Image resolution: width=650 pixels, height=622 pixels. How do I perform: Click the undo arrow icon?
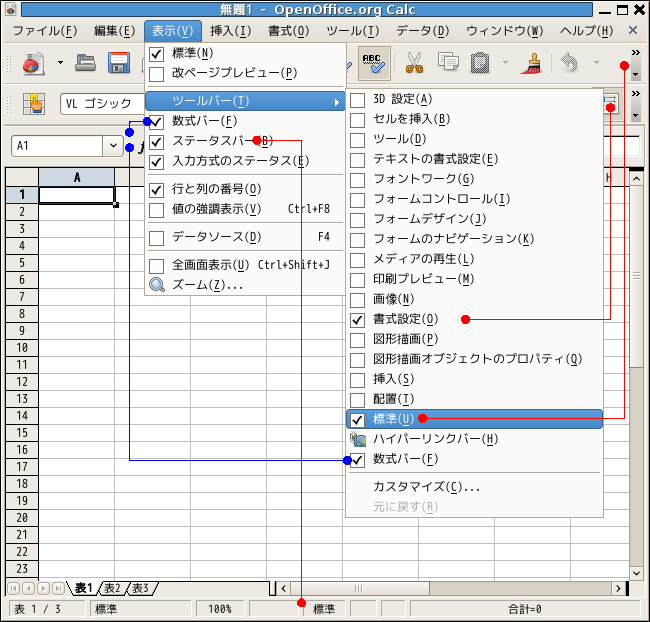click(x=569, y=63)
